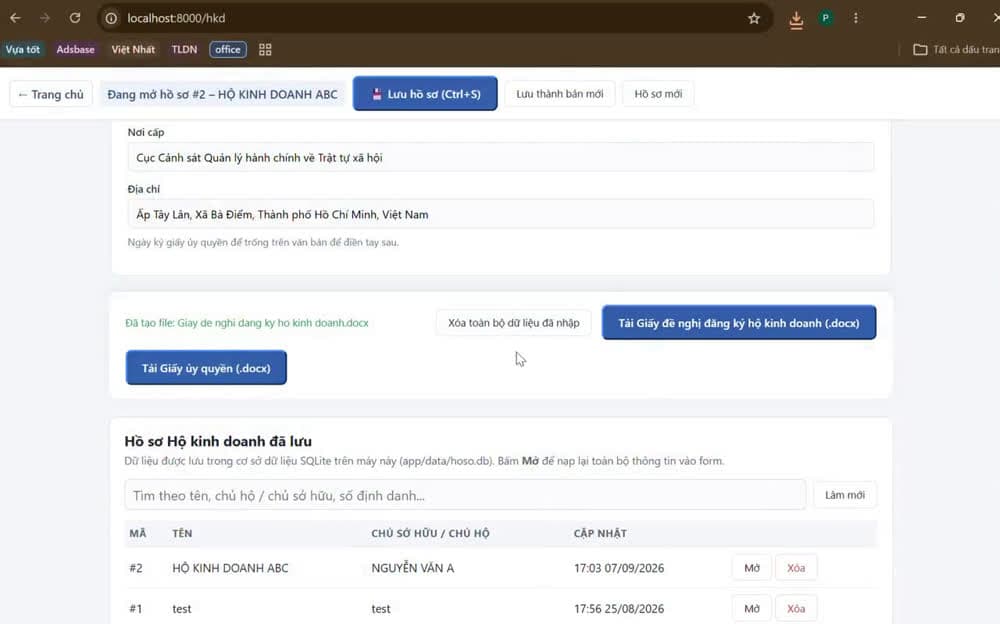
Task: Click the Nơi cấp input field
Action: (x=501, y=158)
